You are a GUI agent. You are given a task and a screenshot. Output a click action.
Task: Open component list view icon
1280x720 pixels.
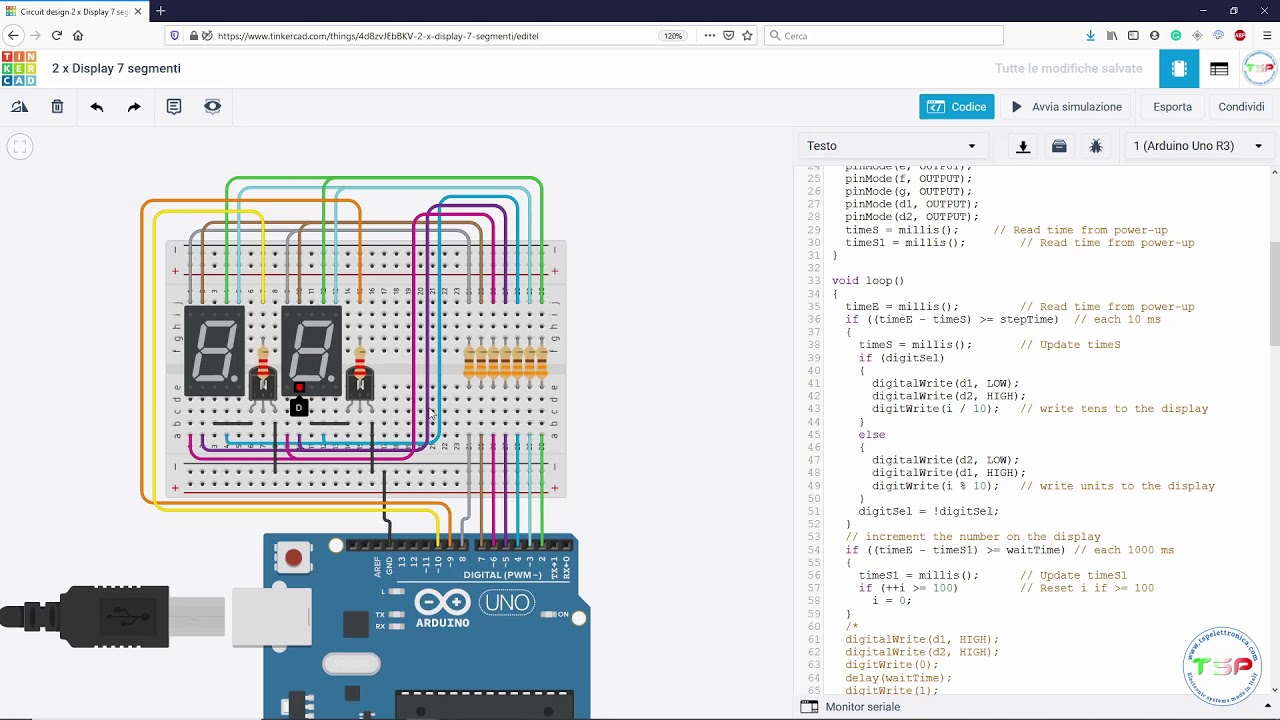[x=1219, y=69]
